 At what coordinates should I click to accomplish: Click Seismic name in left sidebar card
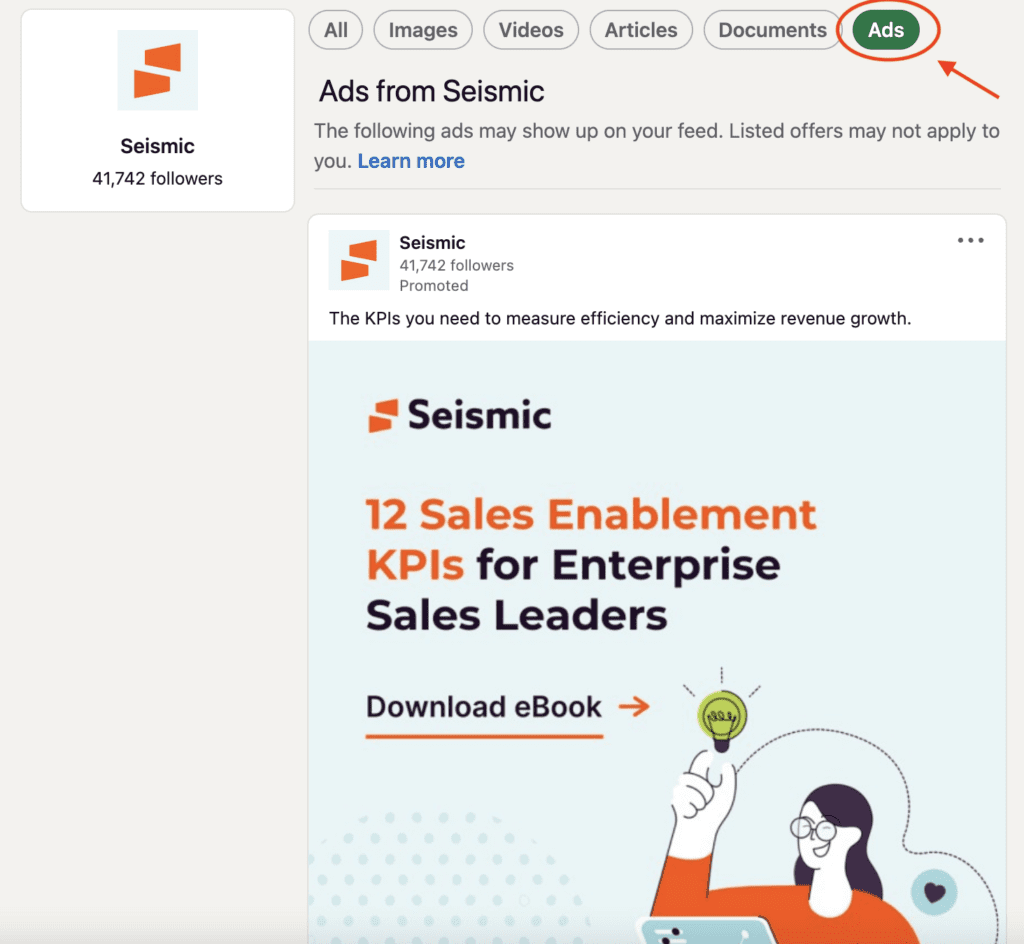click(157, 146)
